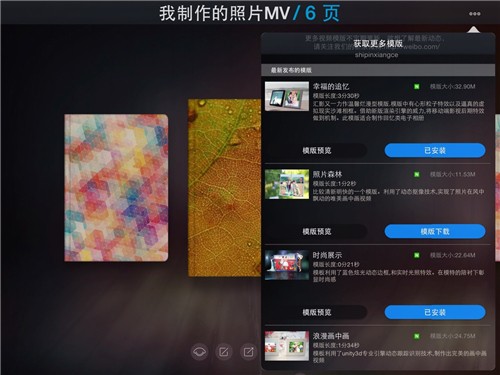Click the 时尚展示 template title
Screen dimensions: 500x375
327,255
